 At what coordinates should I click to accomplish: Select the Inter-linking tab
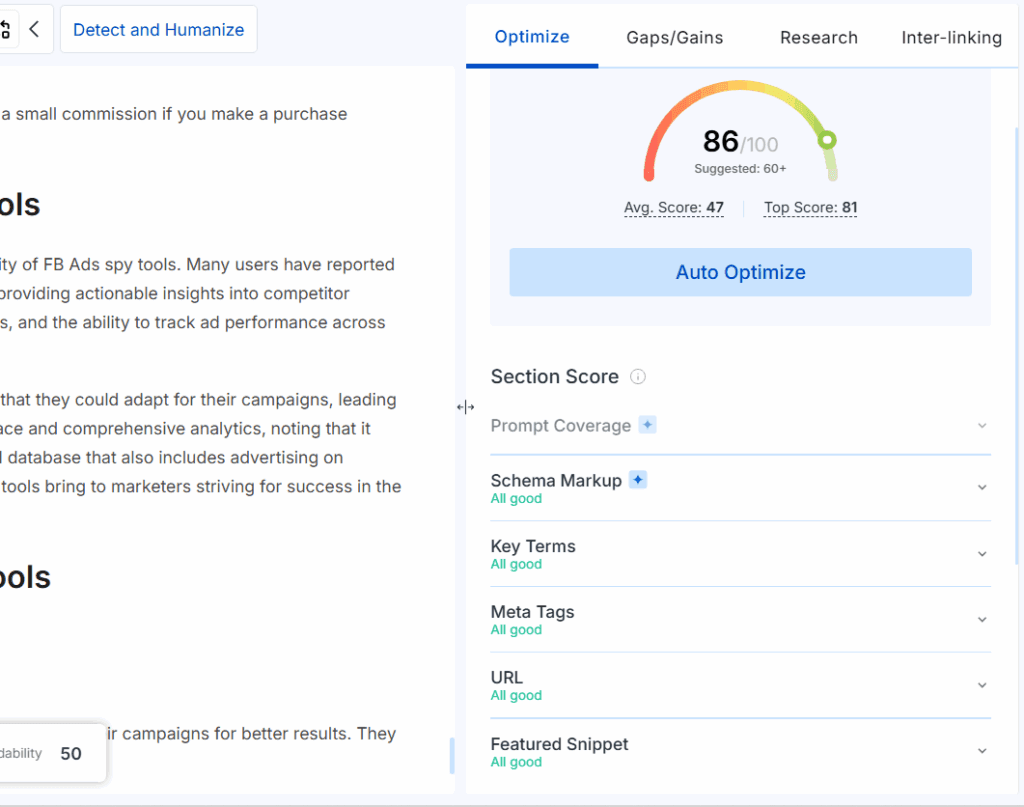pos(950,37)
